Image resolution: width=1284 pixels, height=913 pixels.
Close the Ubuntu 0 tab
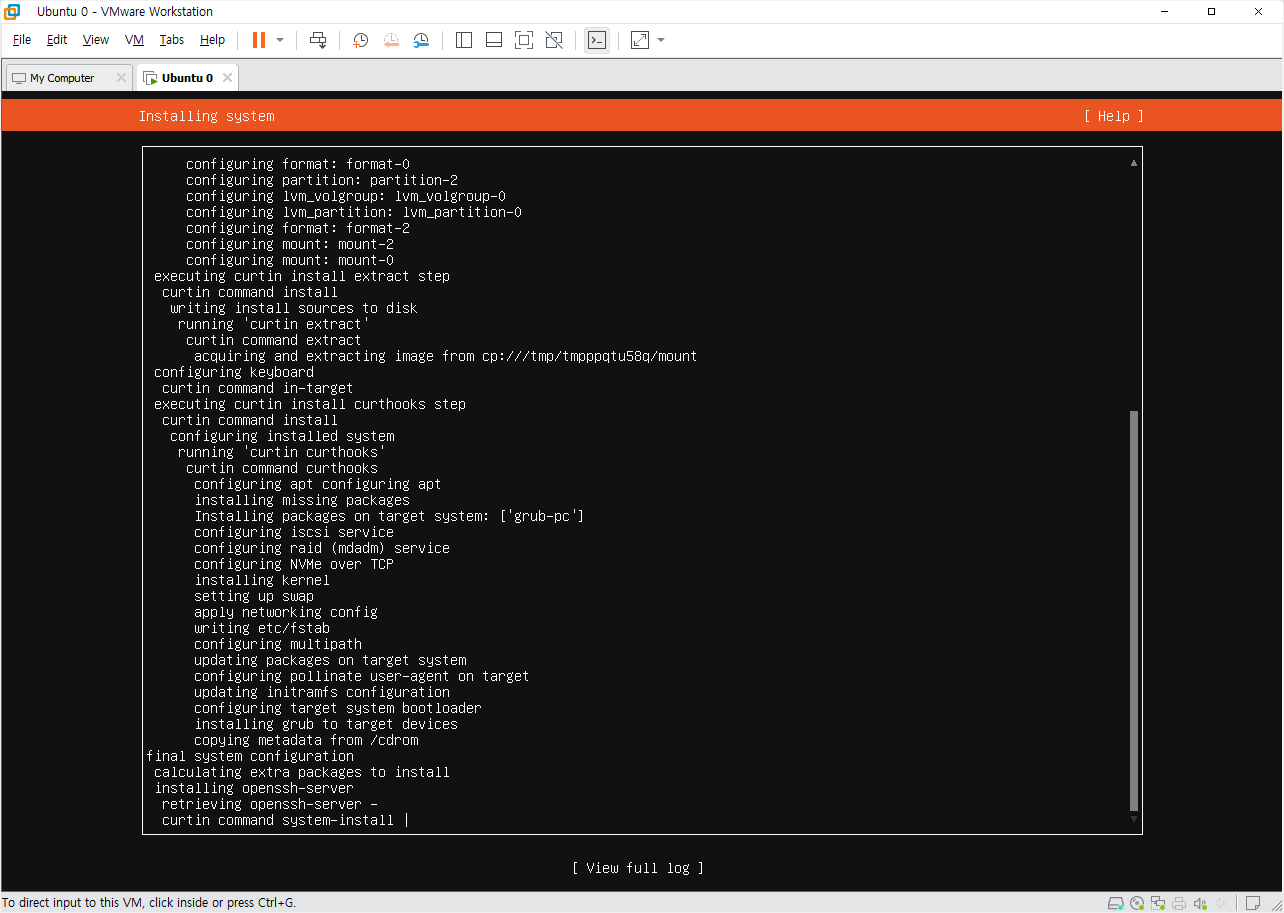click(227, 78)
